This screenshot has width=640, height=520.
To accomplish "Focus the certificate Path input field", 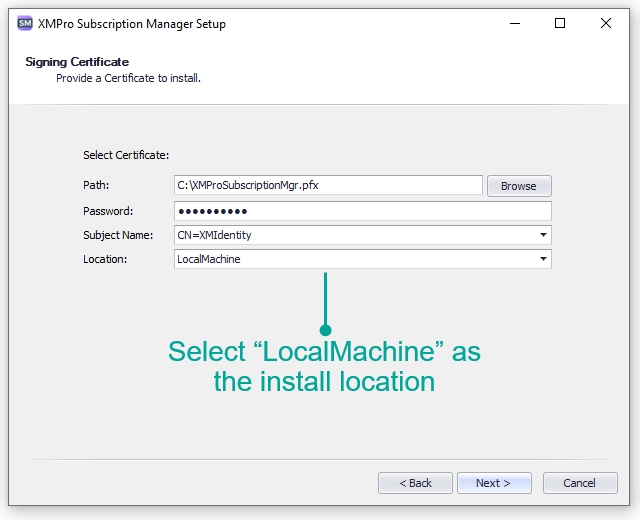I will tap(328, 185).
